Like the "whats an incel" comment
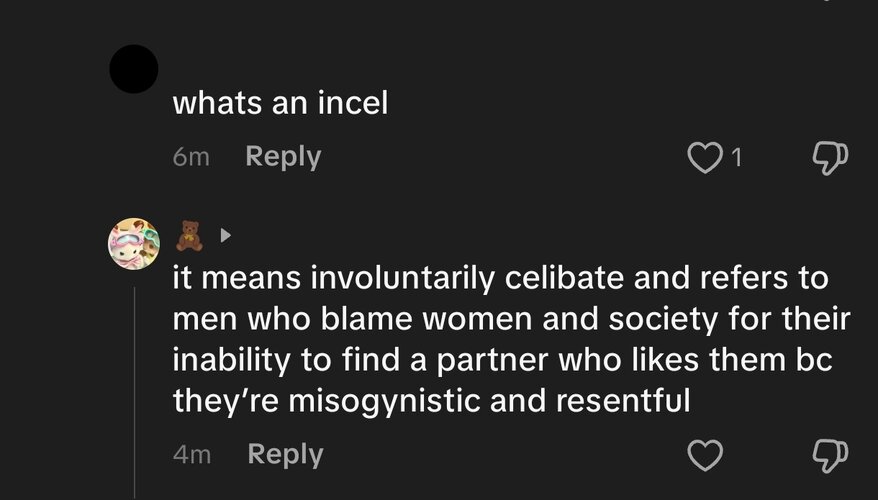The image size is (878, 500). 704,157
